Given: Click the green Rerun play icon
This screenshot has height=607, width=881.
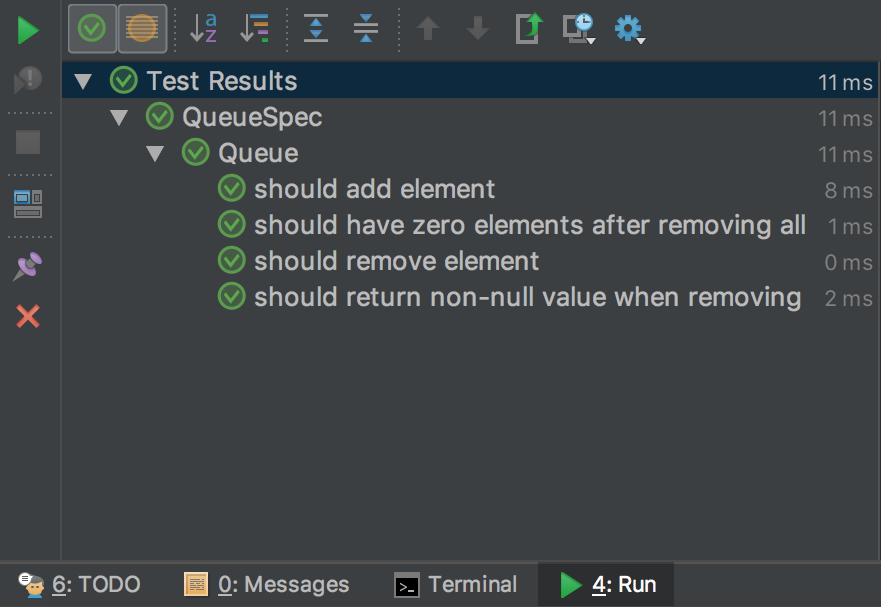Looking at the screenshot, I should pyautogui.click(x=28, y=30).
